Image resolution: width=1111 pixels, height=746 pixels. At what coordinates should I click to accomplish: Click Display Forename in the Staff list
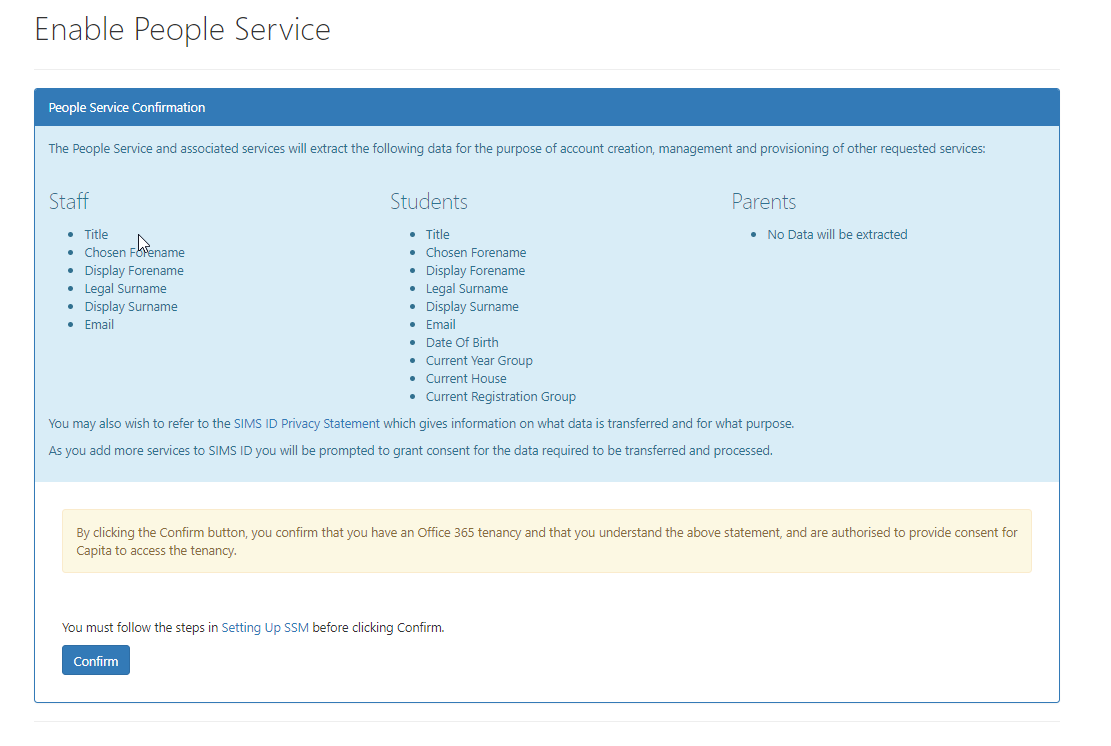pyautogui.click(x=134, y=271)
